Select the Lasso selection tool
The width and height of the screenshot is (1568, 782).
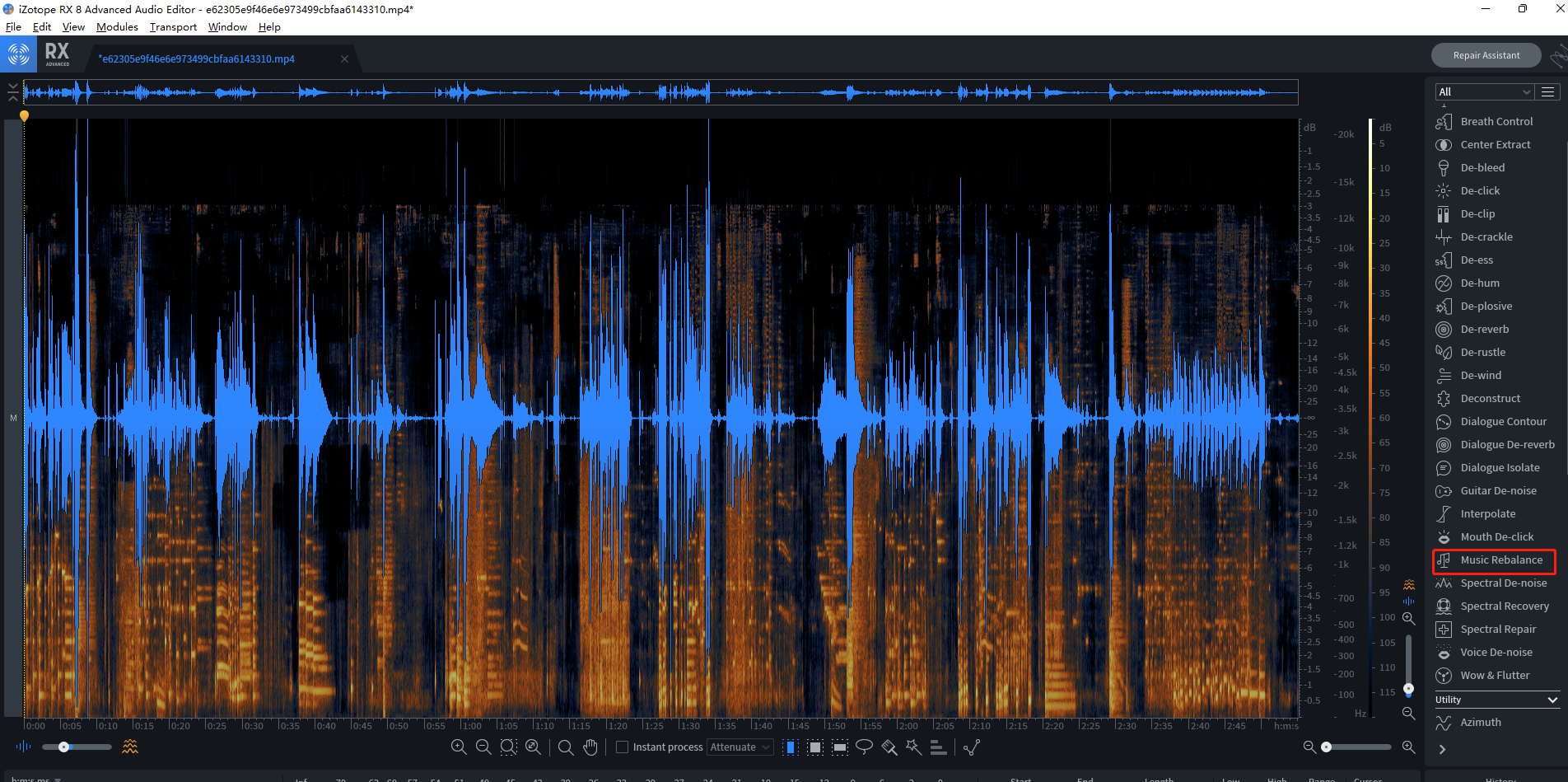(864, 747)
